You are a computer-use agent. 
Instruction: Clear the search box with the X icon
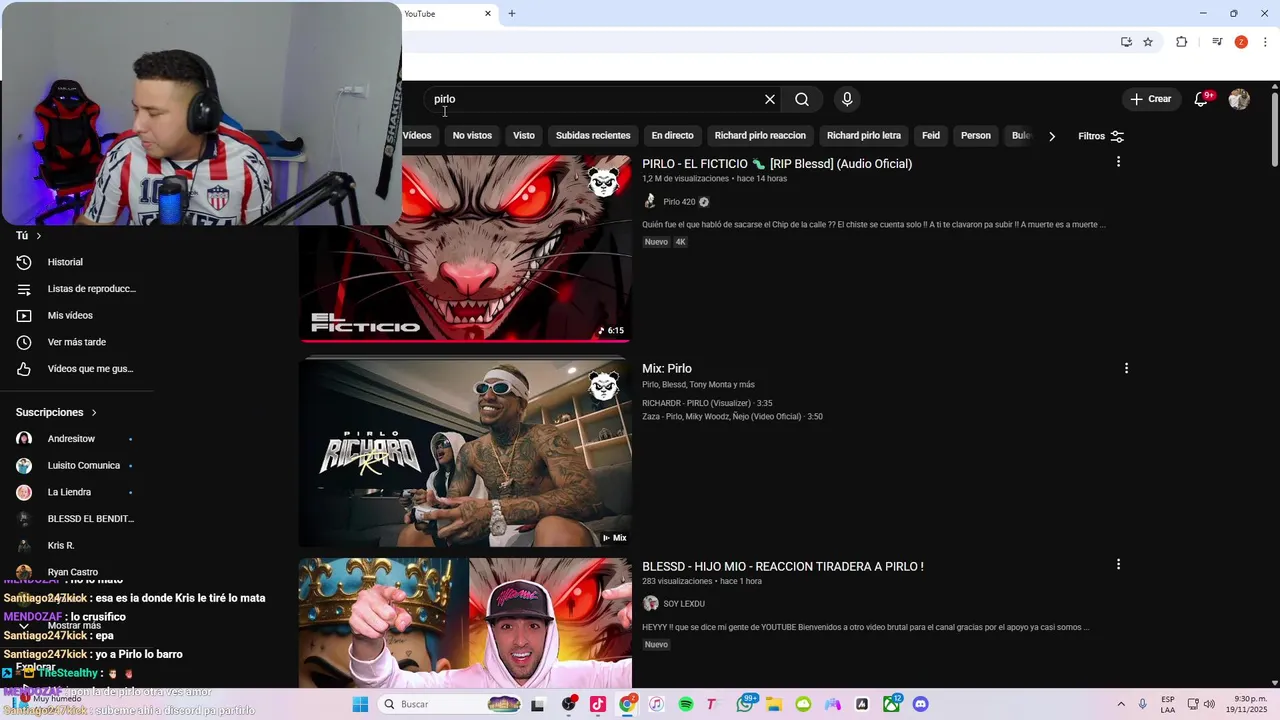point(770,99)
